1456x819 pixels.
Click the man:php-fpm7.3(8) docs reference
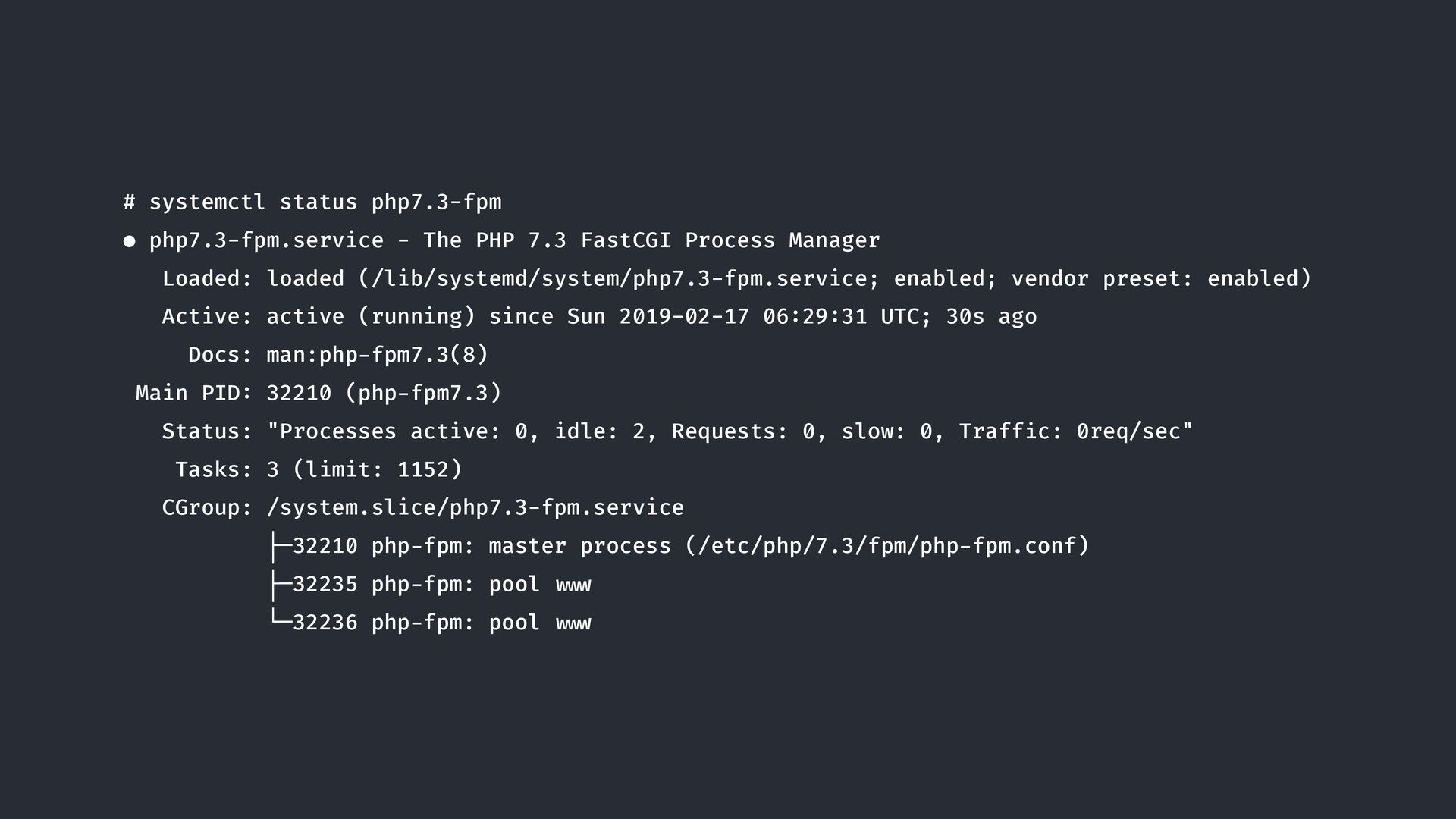pos(378,355)
